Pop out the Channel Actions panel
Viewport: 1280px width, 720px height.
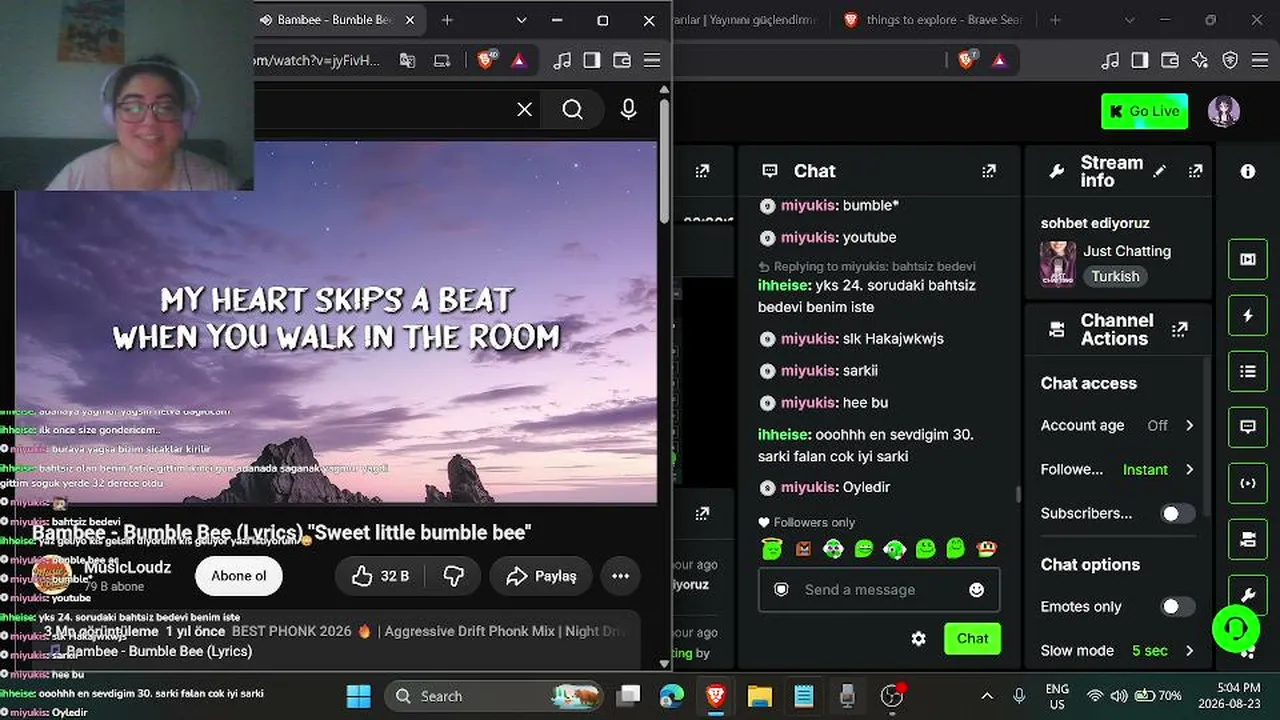coord(1180,329)
